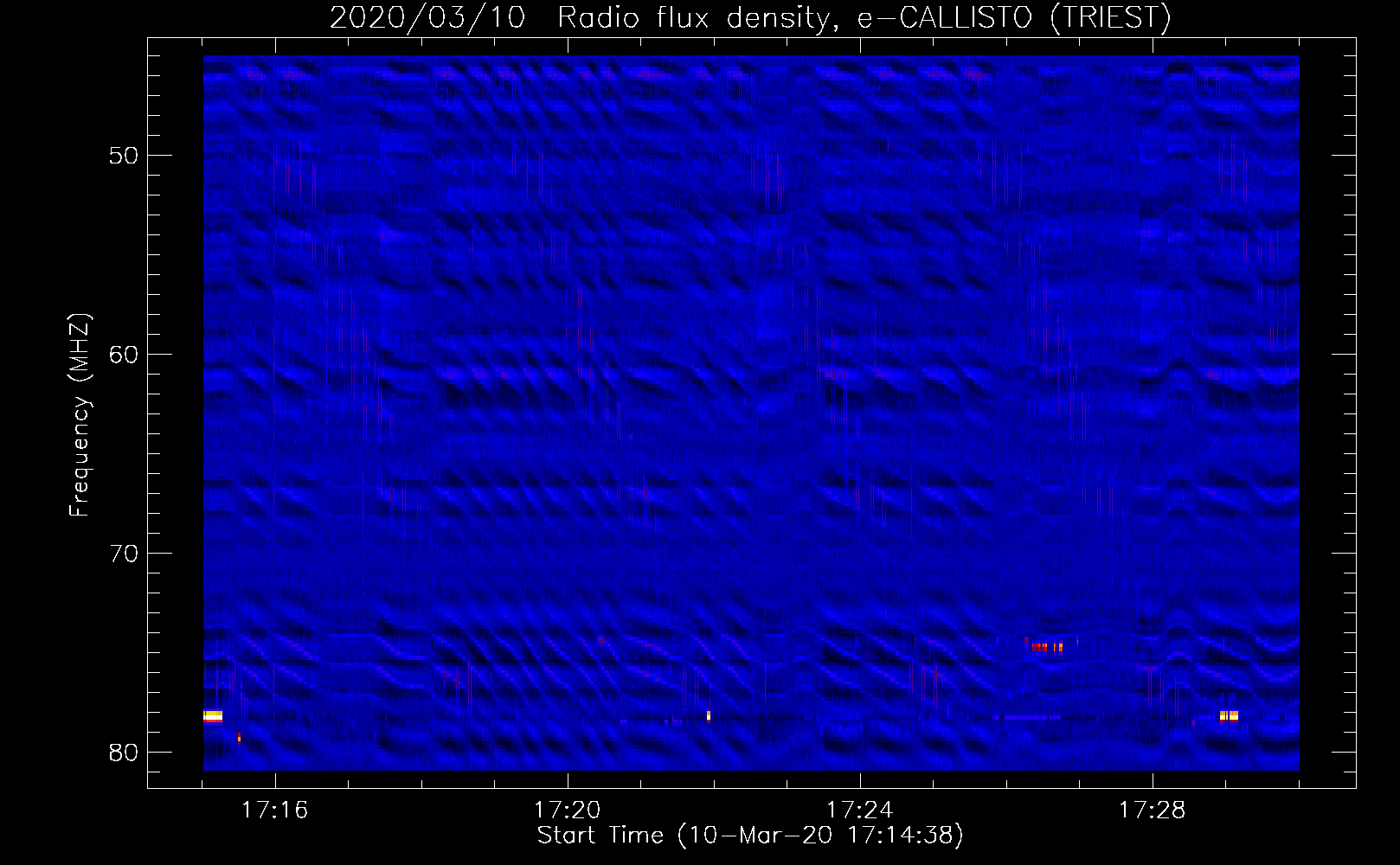1400x865 pixels.
Task: Click the 60 frequency tick label
Action: [x=124, y=355]
